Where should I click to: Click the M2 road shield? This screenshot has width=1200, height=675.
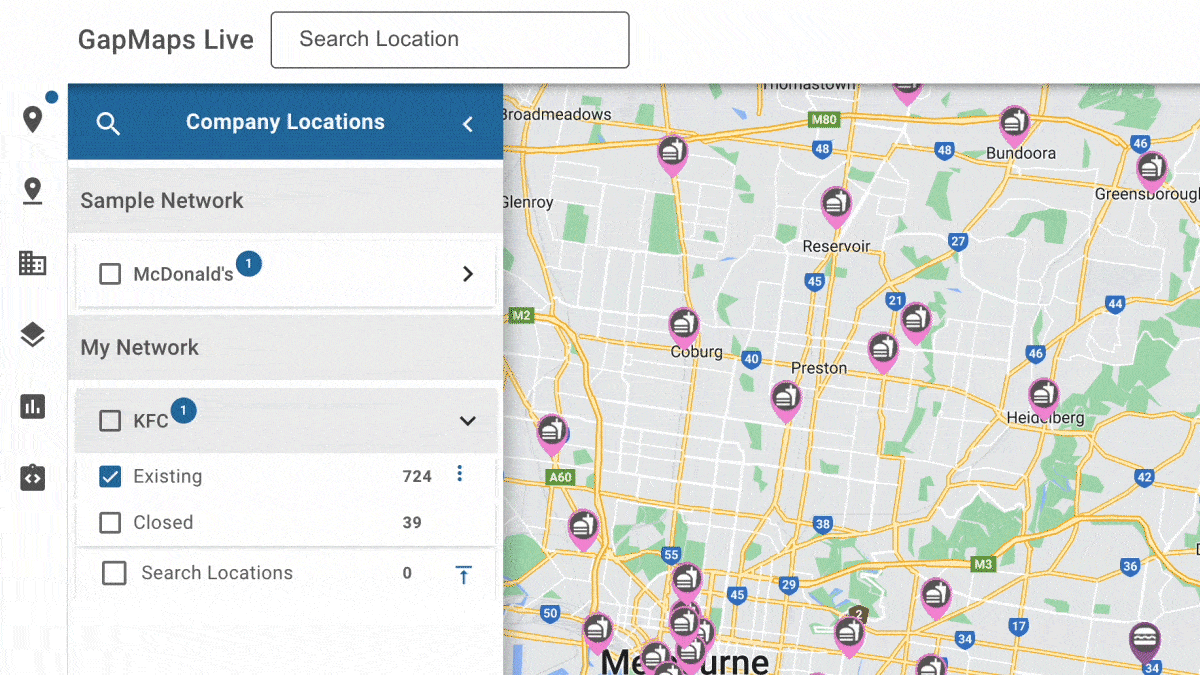[x=521, y=315]
